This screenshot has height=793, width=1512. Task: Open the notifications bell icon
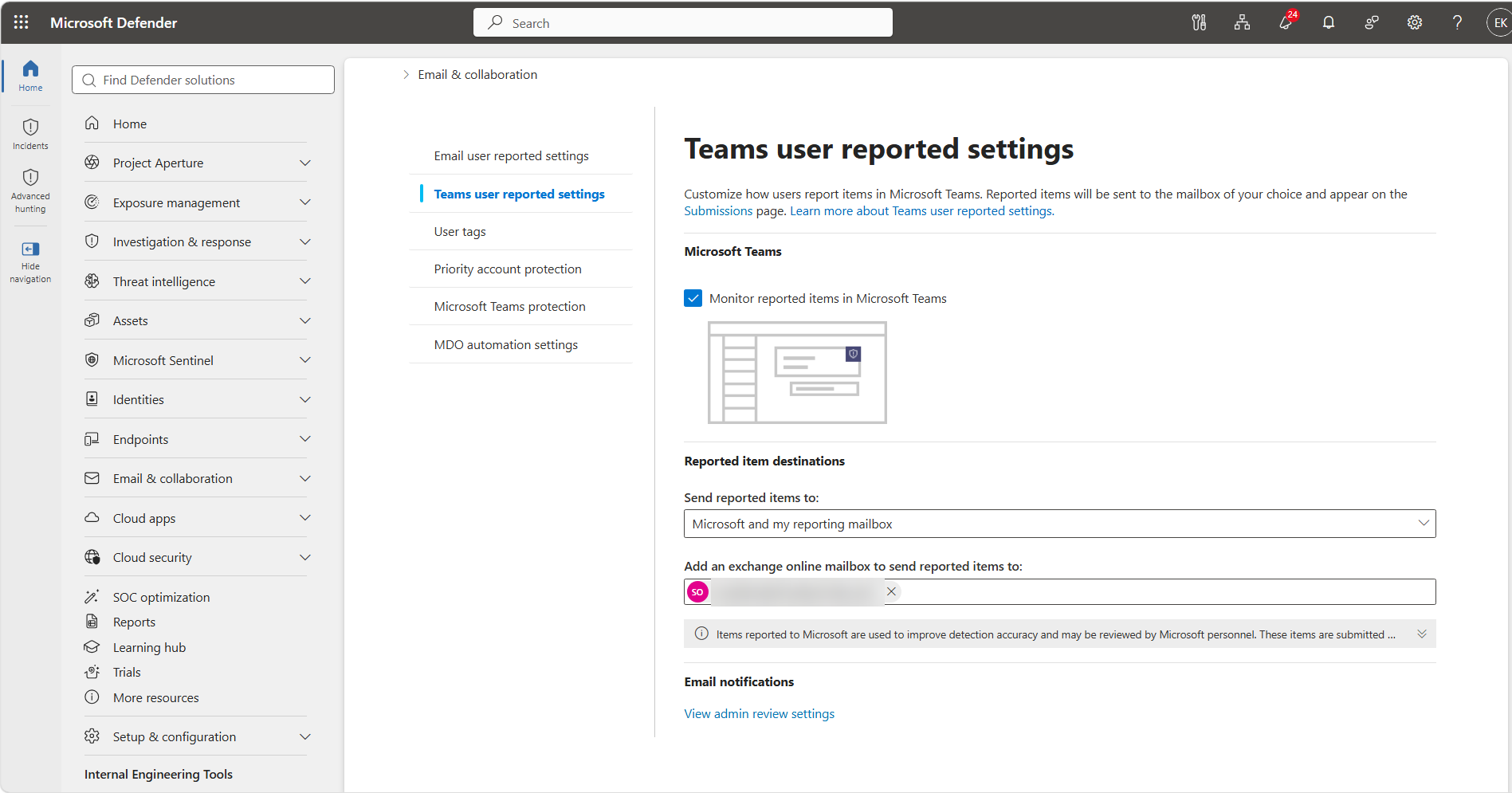tap(1329, 22)
